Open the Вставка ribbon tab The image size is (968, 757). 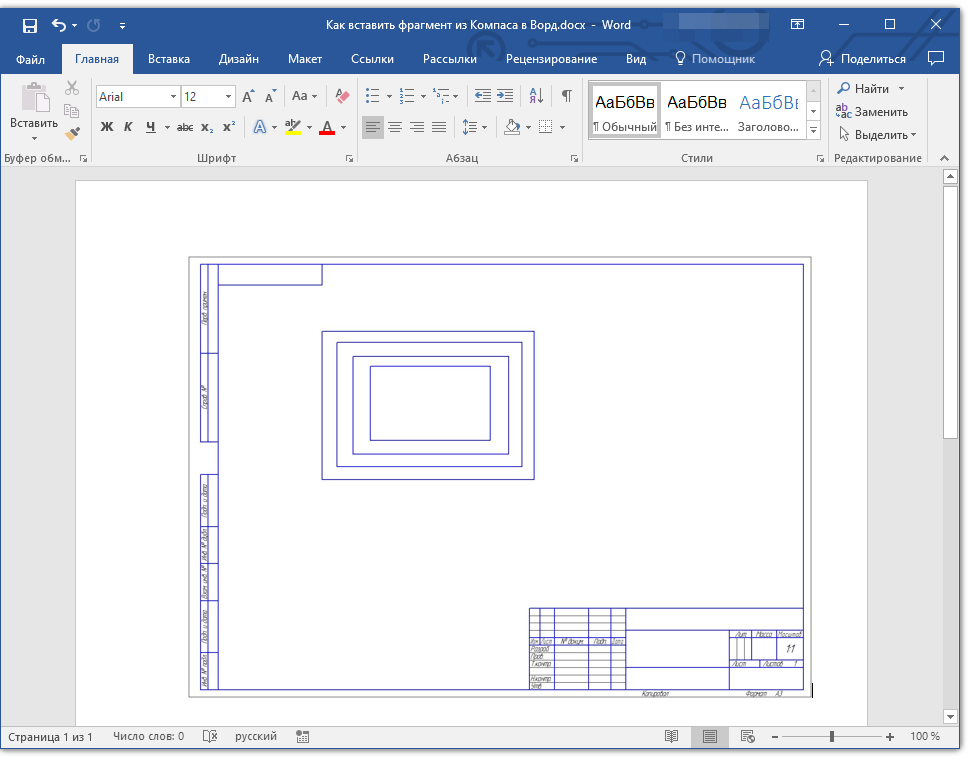click(169, 59)
